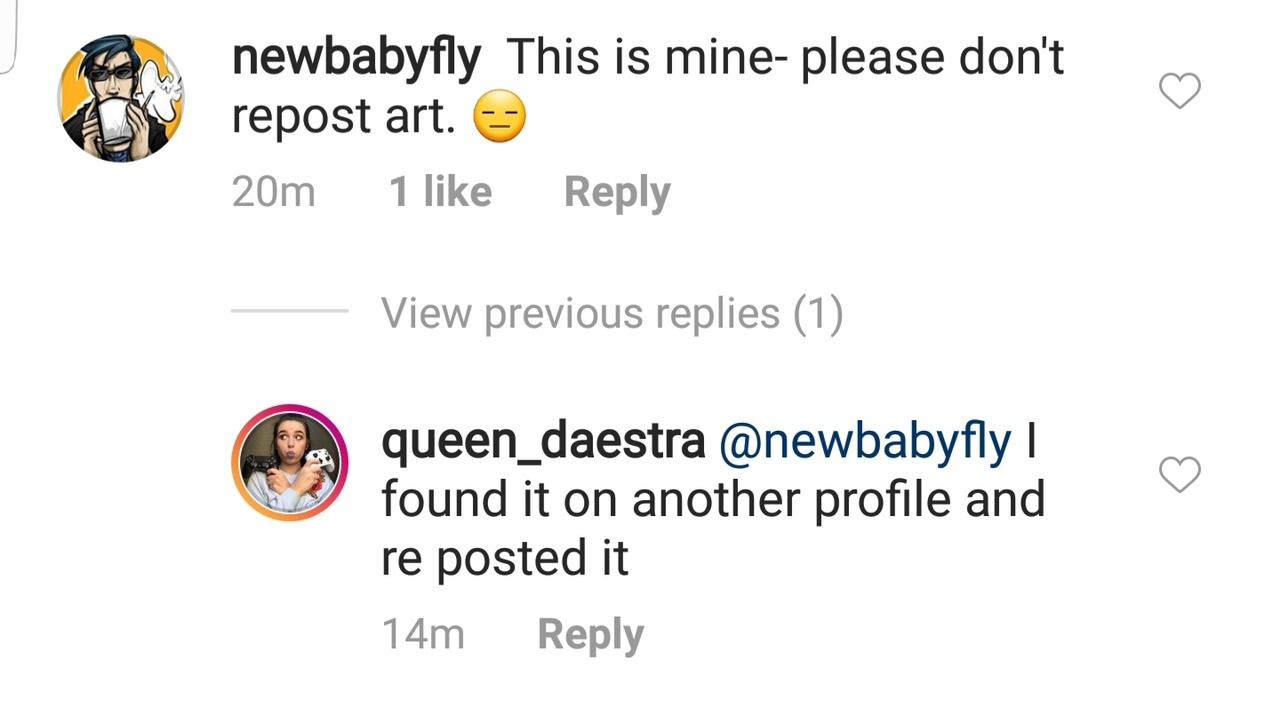Expand View previous replies (1)
Image resolution: width=1280 pixels, height=708 pixels.
click(x=612, y=314)
